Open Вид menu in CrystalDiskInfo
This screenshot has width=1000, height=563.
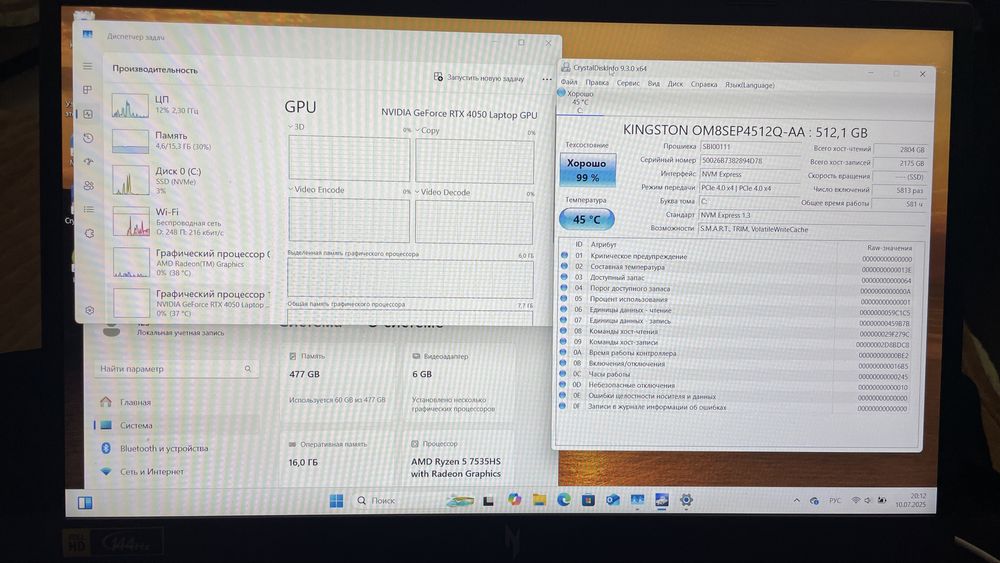click(x=654, y=84)
